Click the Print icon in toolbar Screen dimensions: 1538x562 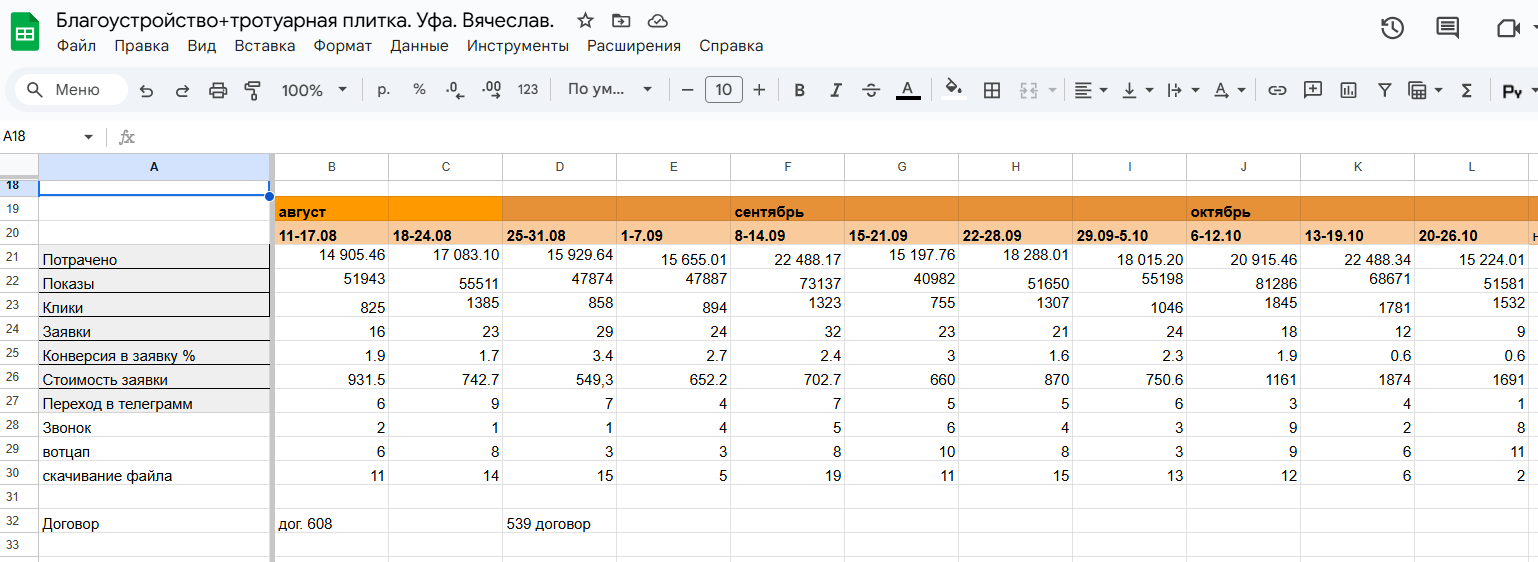tap(218, 90)
